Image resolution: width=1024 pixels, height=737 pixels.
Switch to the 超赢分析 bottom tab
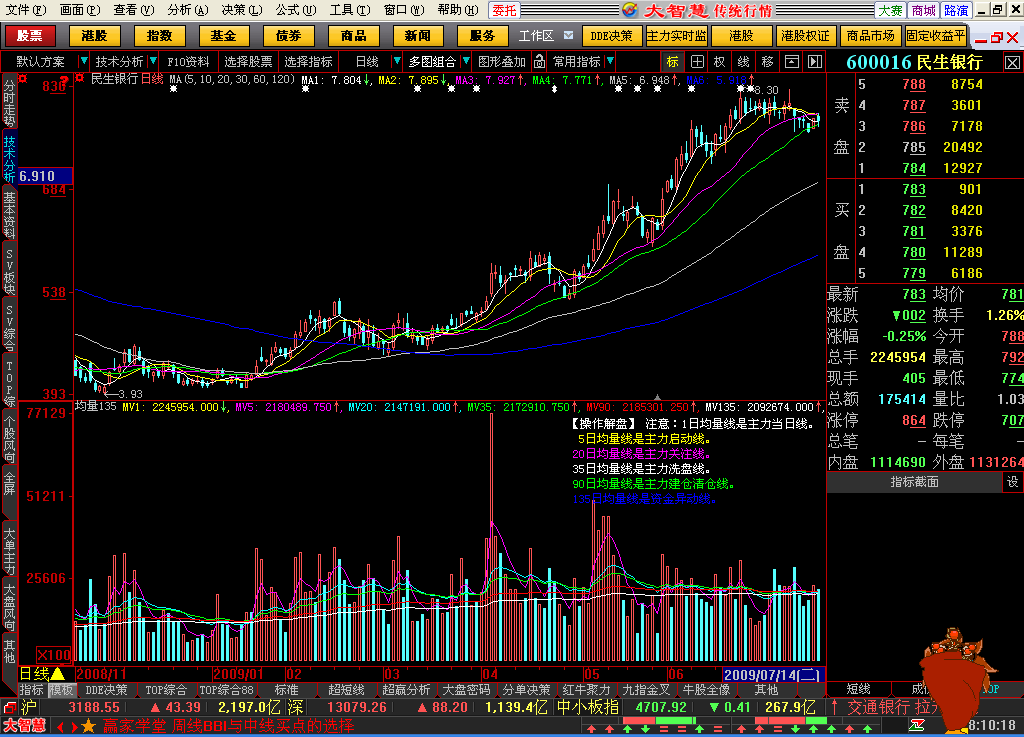[406, 690]
